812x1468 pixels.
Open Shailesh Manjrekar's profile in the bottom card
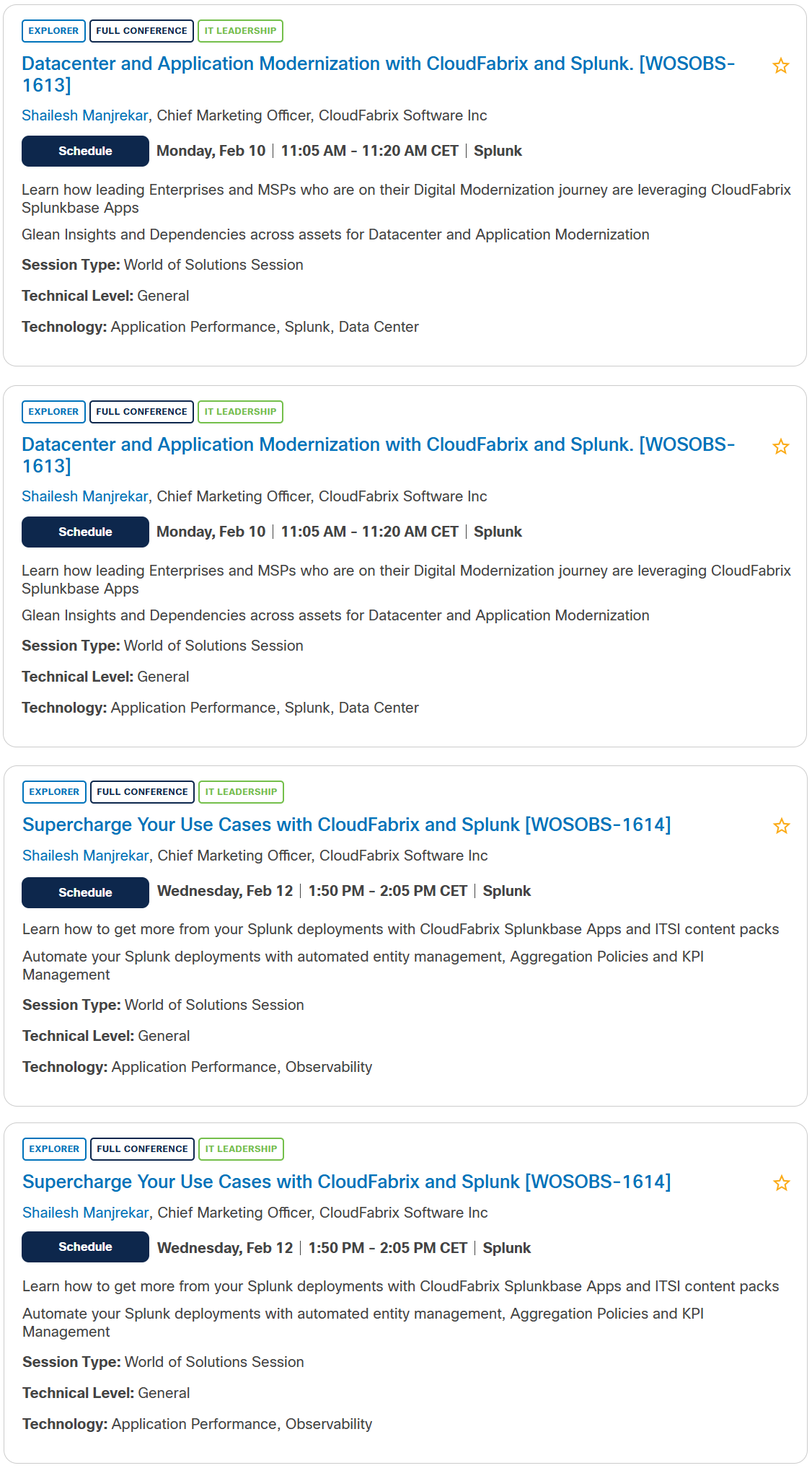[86, 1213]
